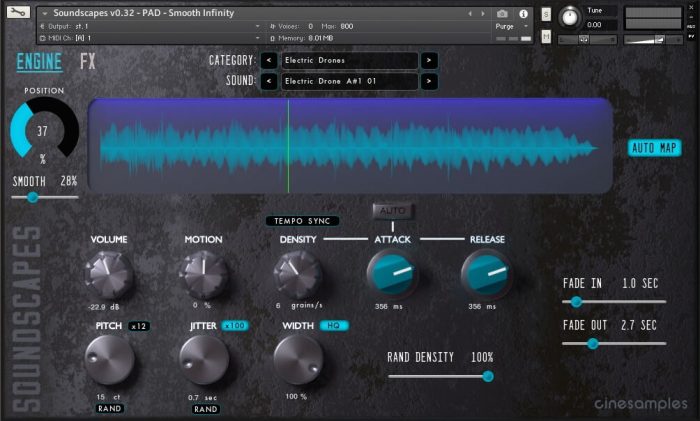Toggle the AUTO MAP button
Viewport: 700px width, 421px height.
click(654, 148)
